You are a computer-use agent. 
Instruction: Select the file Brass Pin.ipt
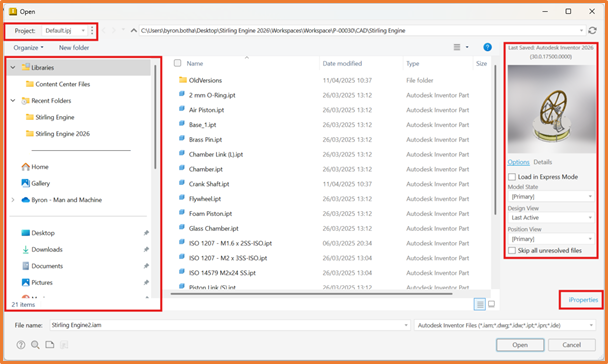(206, 139)
